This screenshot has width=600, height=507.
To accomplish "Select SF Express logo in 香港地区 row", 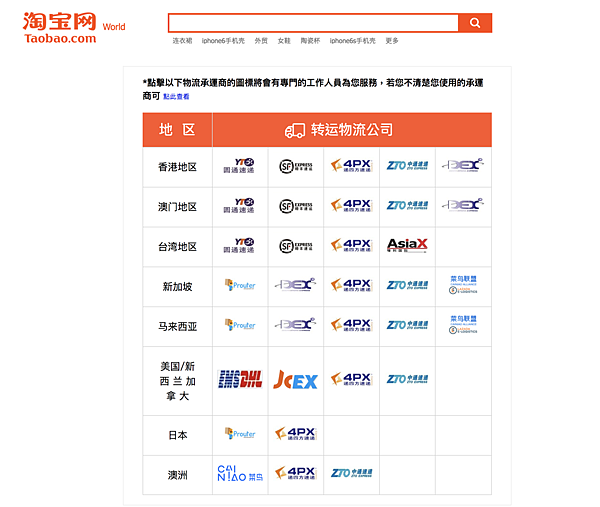I will pos(295,166).
